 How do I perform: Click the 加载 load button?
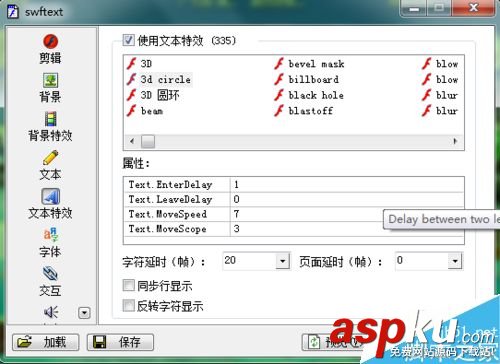pos(46,342)
